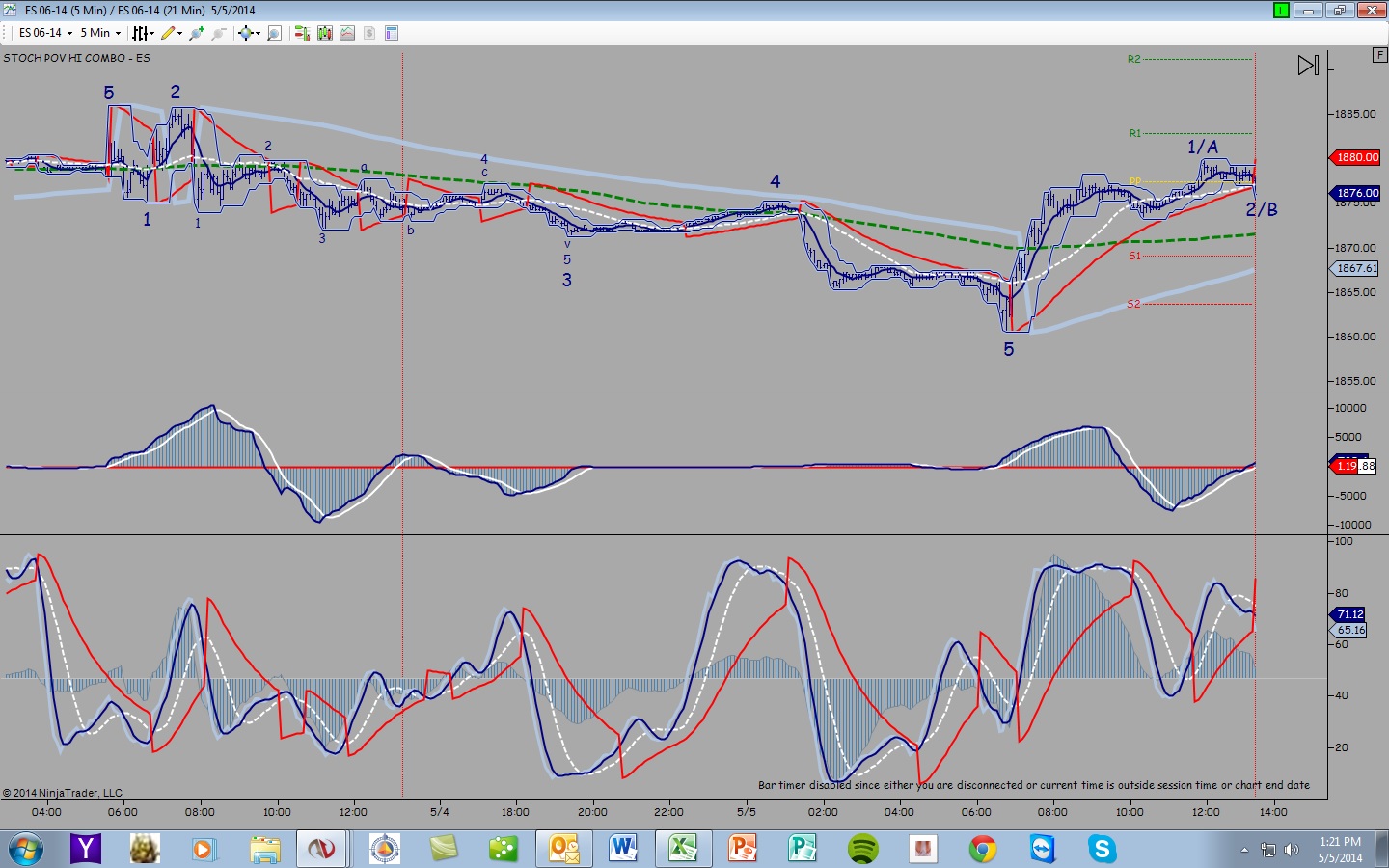Click the 1855.00 price axis label
The width and height of the screenshot is (1389, 868).
[1355, 381]
